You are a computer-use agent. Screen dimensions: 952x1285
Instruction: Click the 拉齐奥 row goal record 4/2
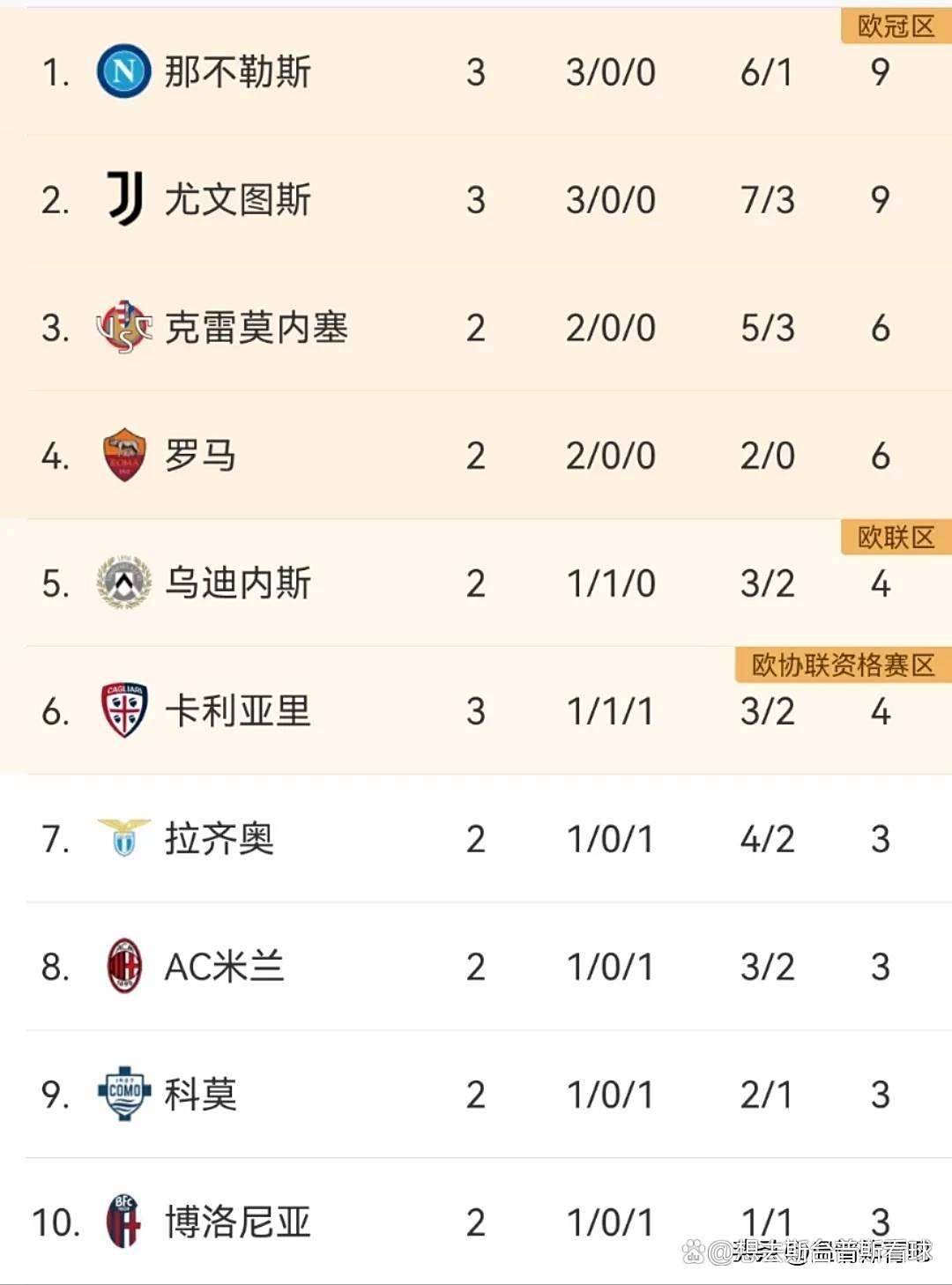click(767, 838)
